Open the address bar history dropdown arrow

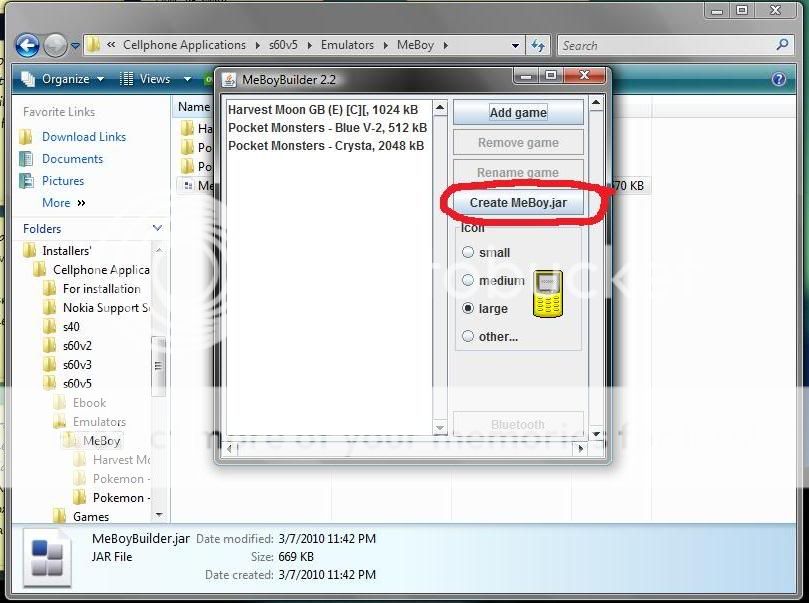[515, 46]
